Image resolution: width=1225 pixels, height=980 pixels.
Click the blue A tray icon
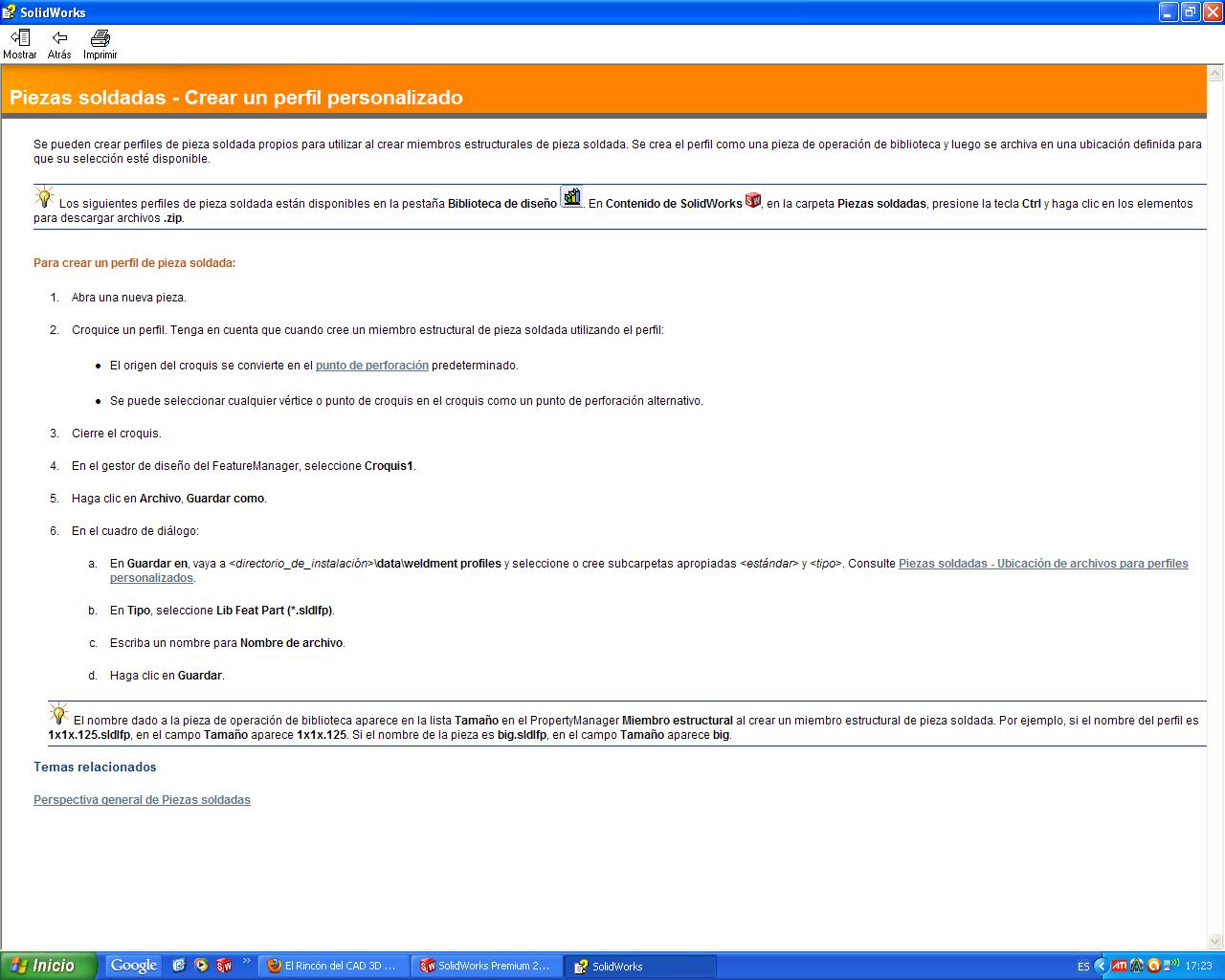[1137, 966]
